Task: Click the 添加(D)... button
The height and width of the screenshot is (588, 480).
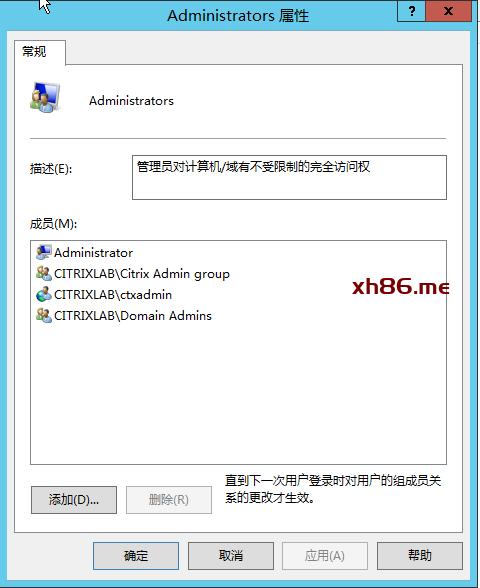Action: [x=74, y=500]
